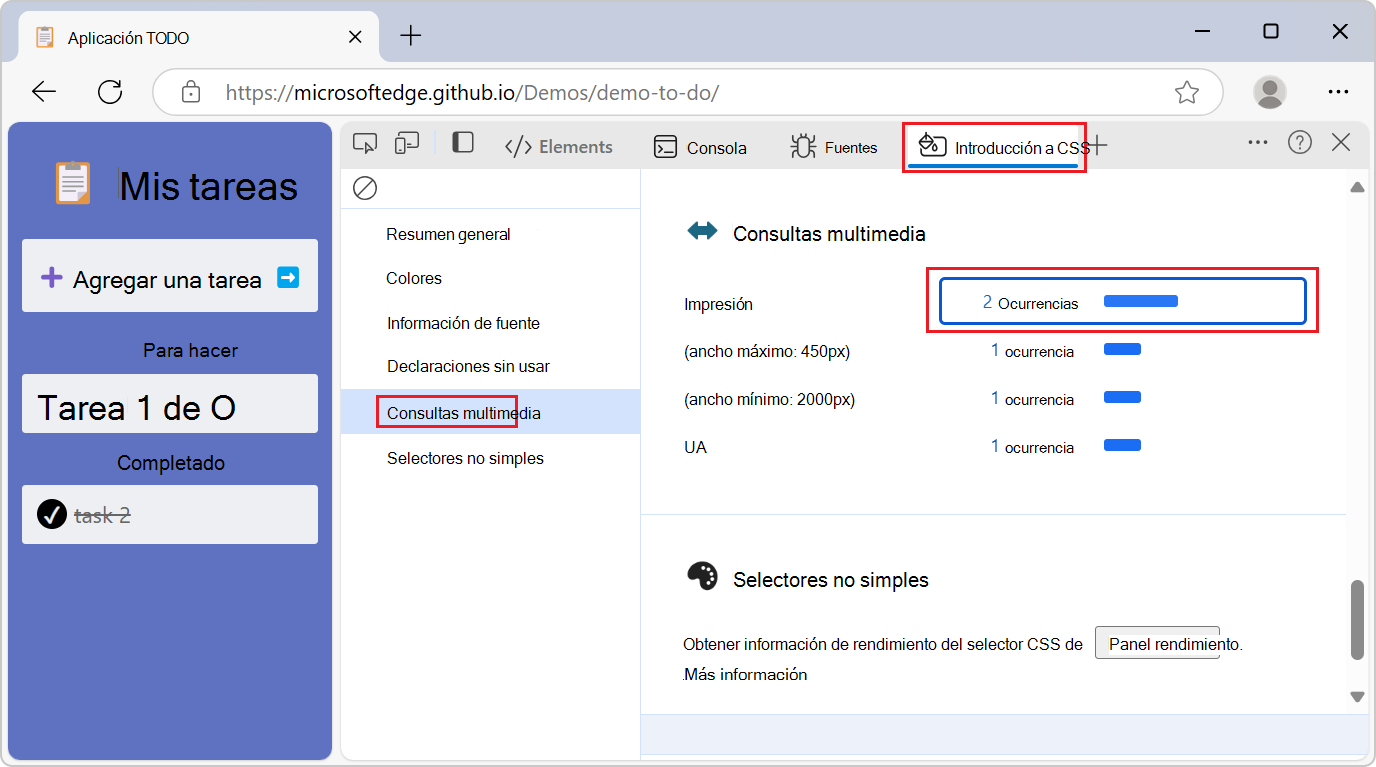Switch to the Fuentes tab
Viewport: 1376px width, 767px height.
coord(833,147)
